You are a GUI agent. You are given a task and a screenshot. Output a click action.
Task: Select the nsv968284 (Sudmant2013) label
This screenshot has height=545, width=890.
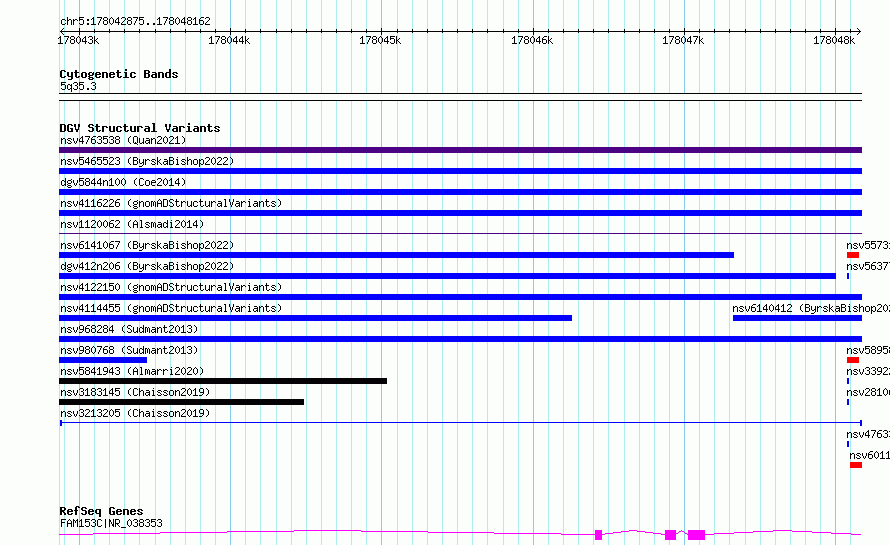(129, 329)
